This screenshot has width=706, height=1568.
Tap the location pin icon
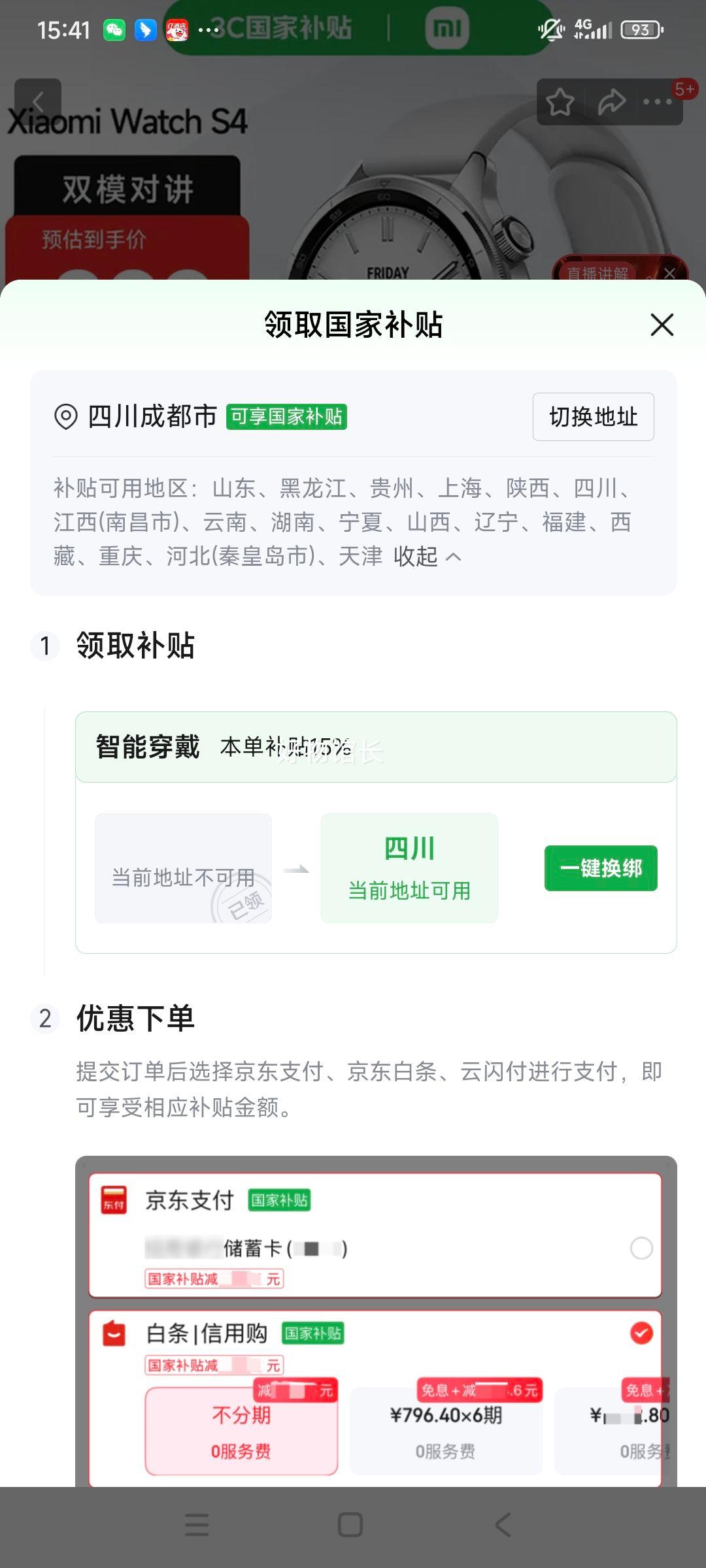coord(65,416)
